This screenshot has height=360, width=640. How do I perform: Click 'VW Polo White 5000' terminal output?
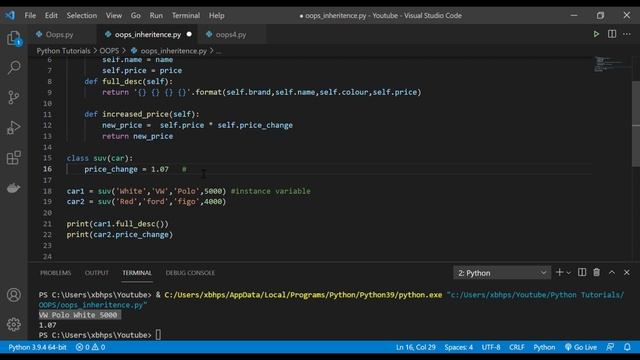(x=78, y=315)
